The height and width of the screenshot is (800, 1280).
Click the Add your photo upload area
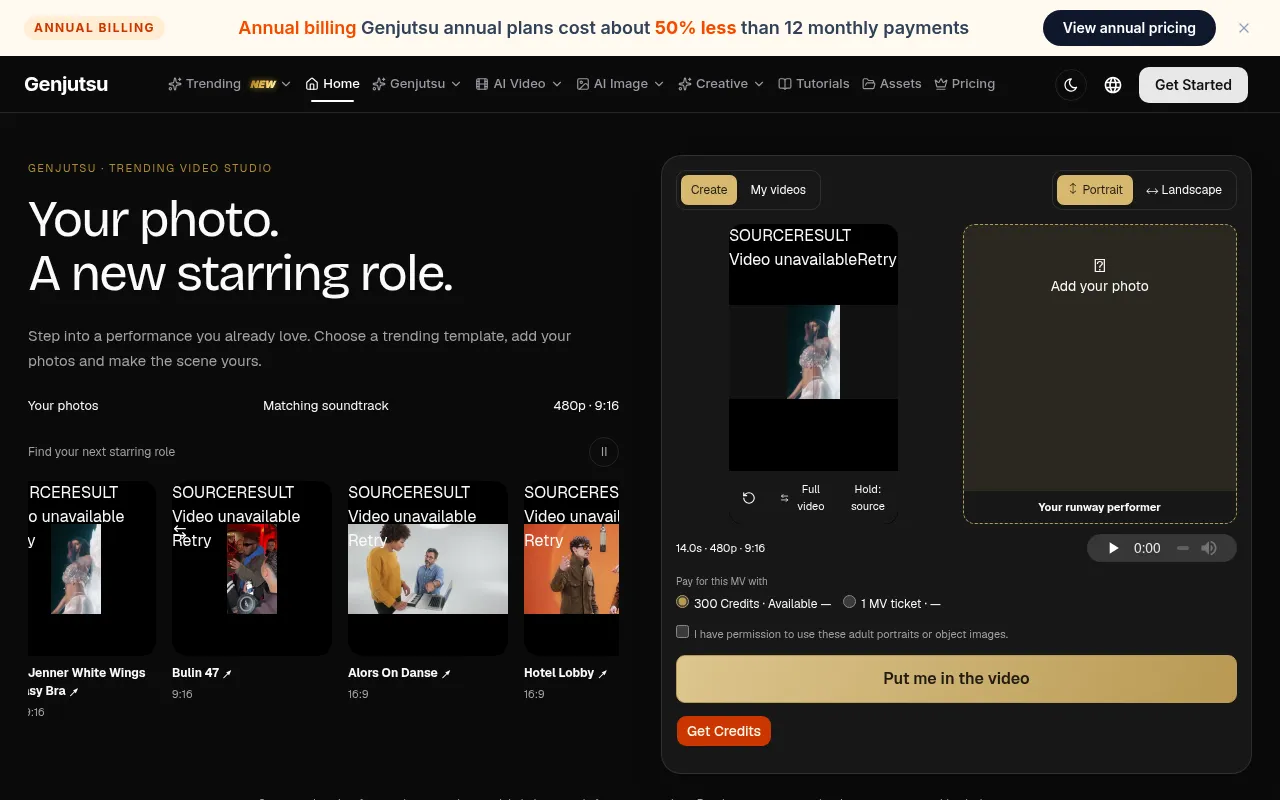pyautogui.click(x=1100, y=374)
